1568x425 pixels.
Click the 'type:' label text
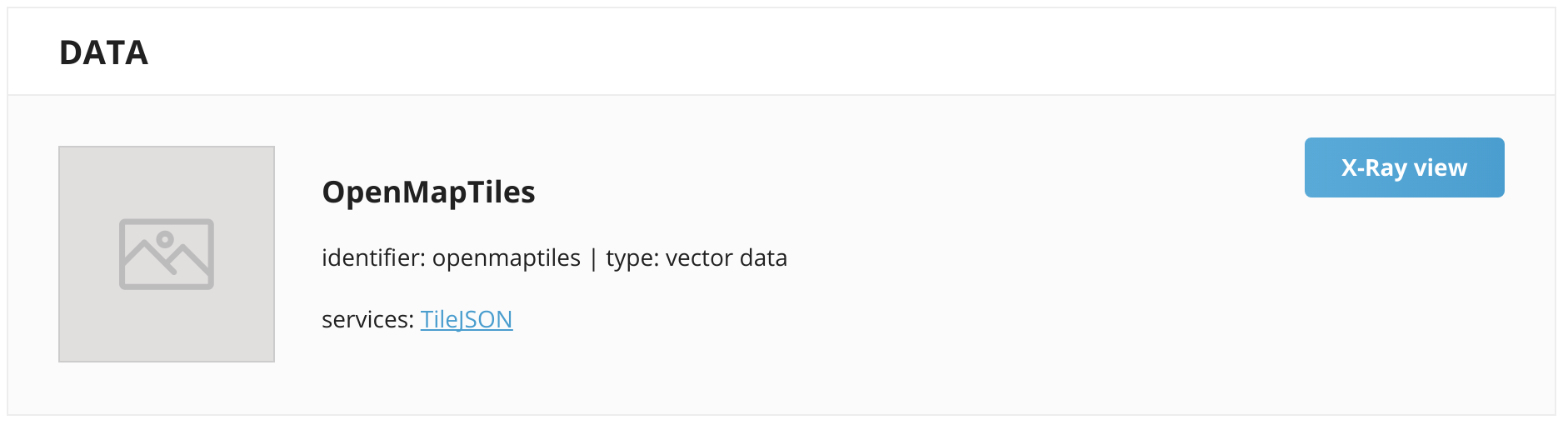pyautogui.click(x=632, y=259)
